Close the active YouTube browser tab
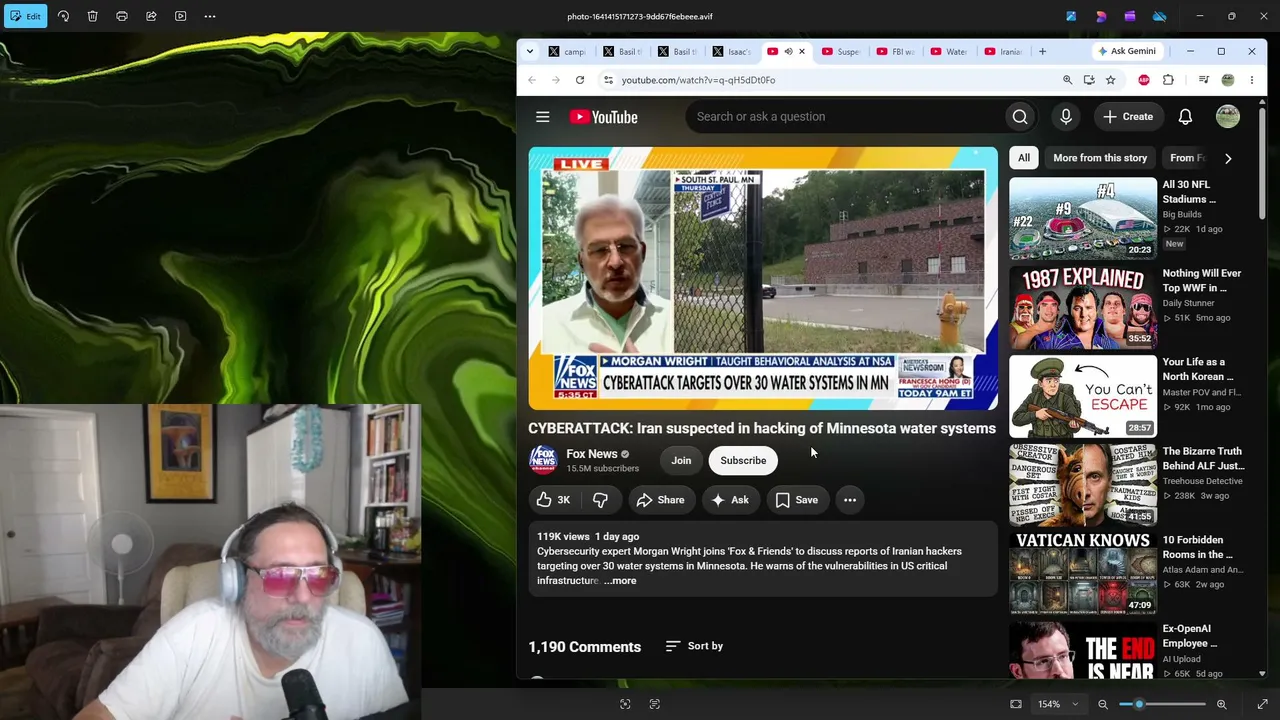 point(801,51)
